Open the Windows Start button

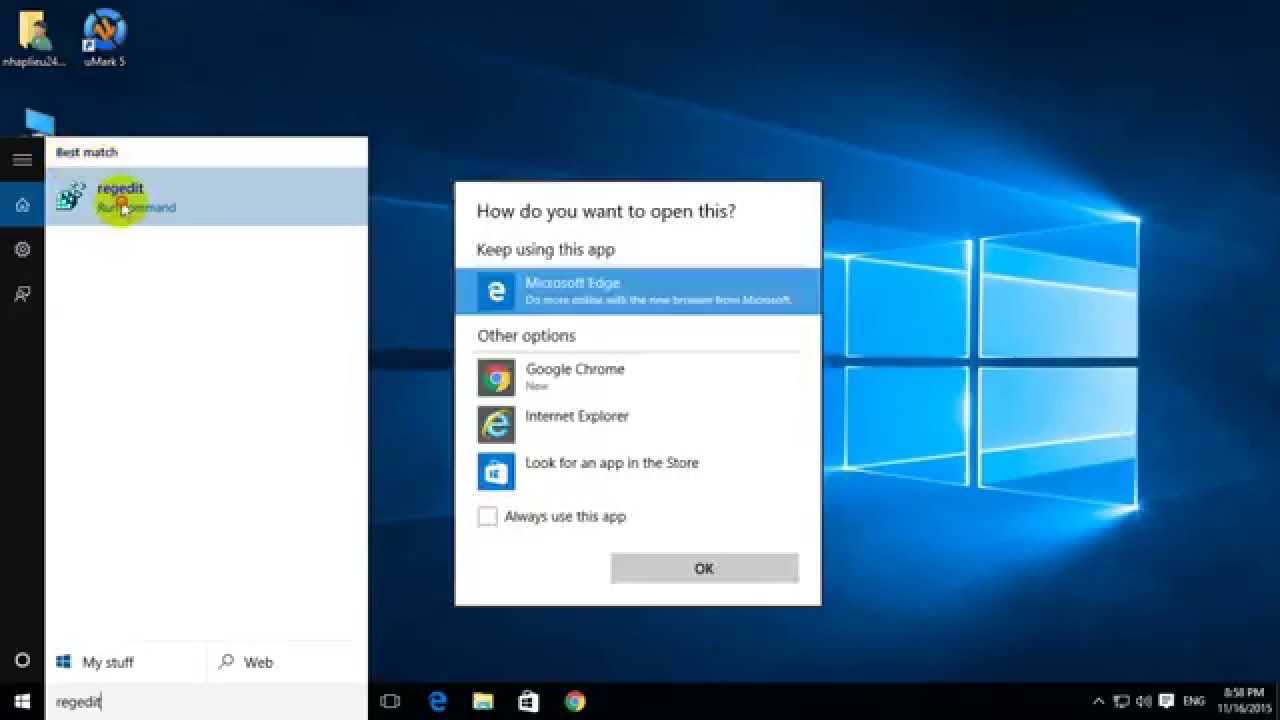point(22,702)
